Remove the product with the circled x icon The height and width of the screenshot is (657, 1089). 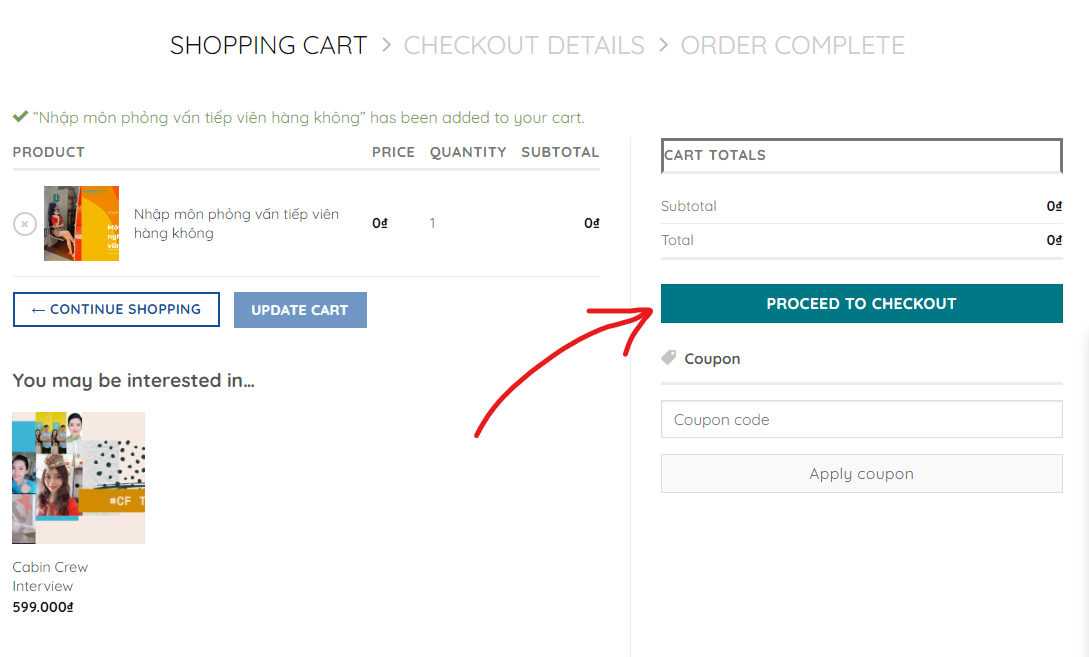pos(25,224)
